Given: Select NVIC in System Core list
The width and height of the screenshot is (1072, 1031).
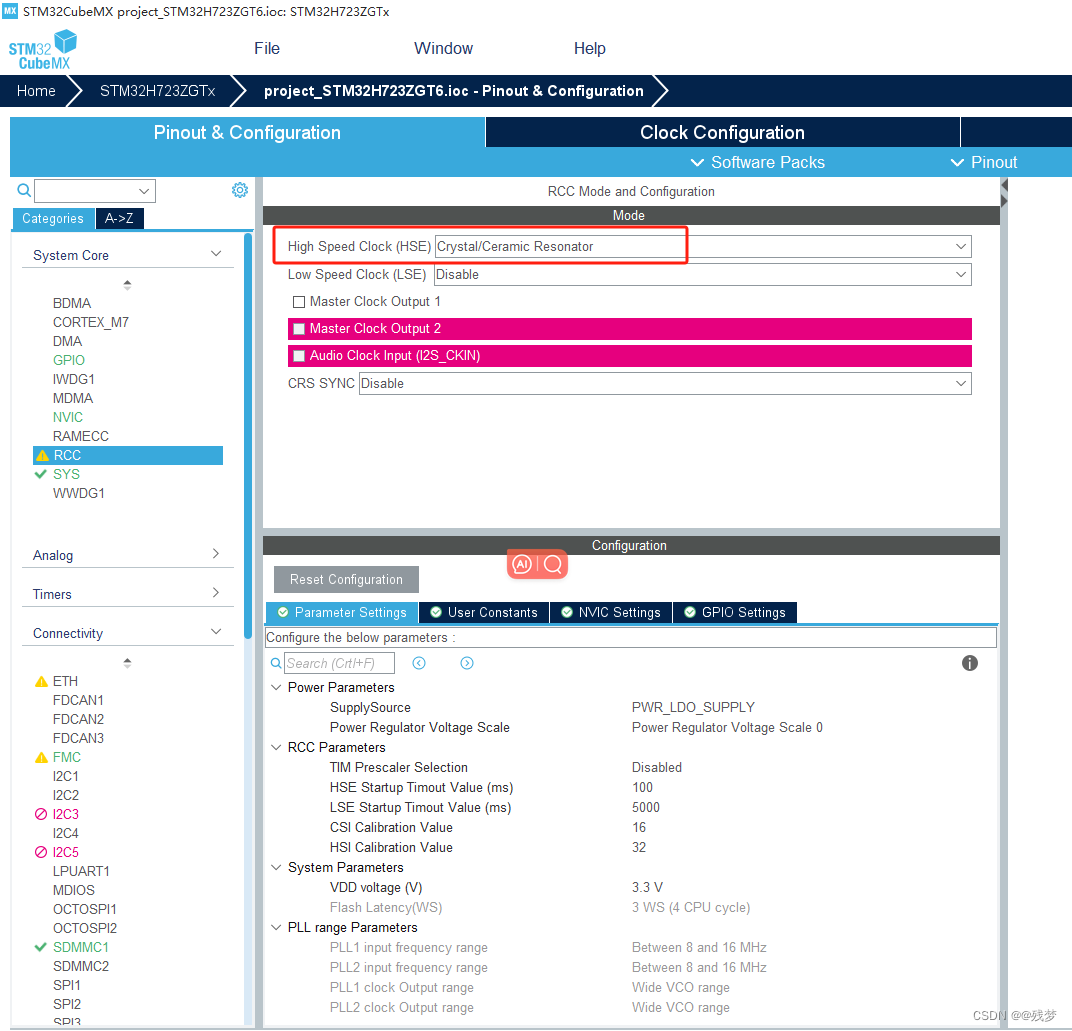Looking at the screenshot, I should (x=68, y=417).
